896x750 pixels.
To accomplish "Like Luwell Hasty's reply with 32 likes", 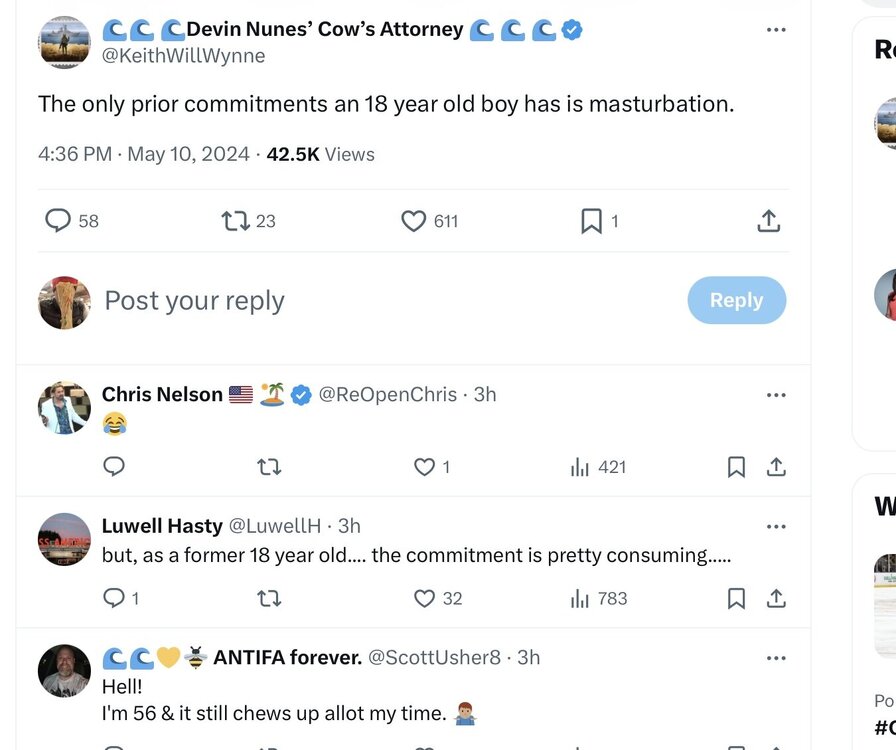I will pos(425,598).
